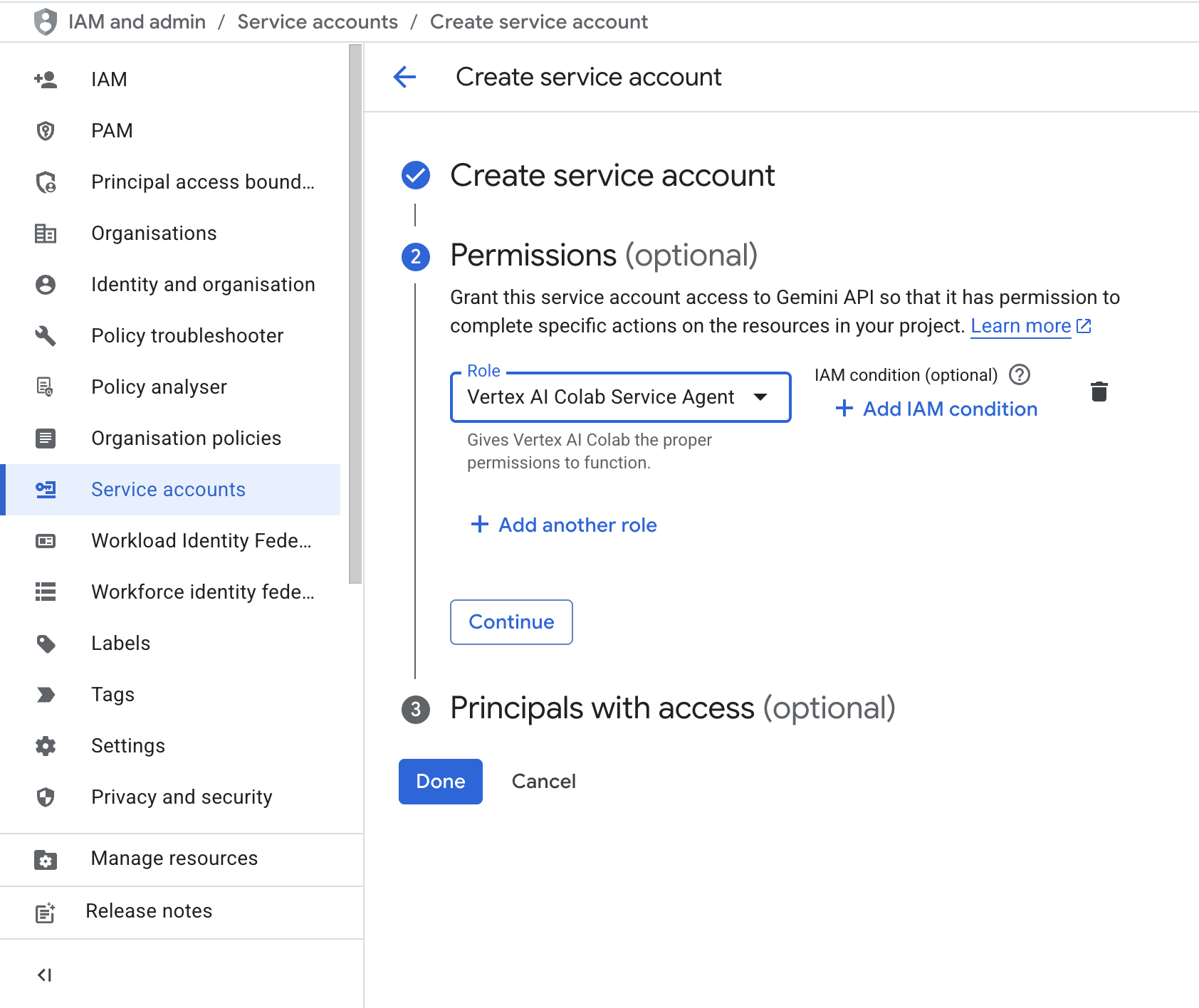Collapse the sidebar navigation menu

[45, 975]
